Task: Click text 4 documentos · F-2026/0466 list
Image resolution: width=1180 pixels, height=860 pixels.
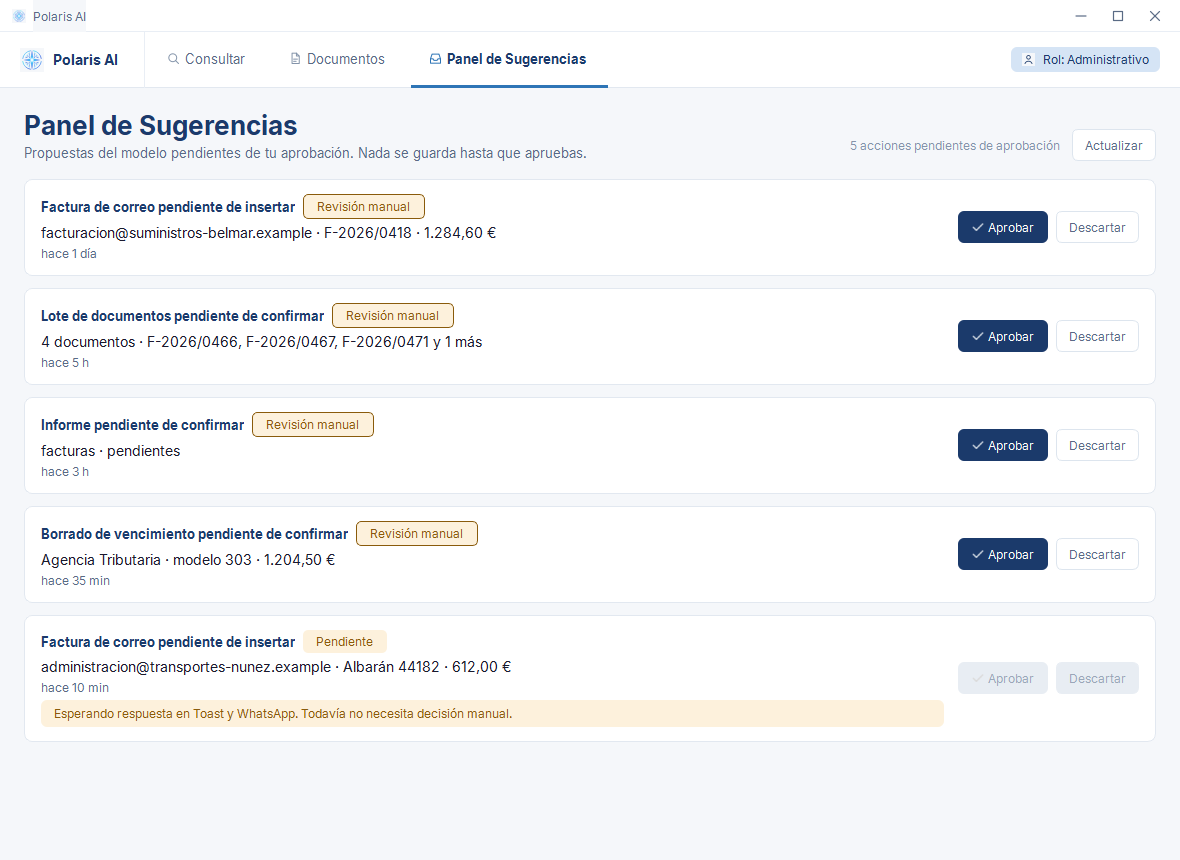Action: coord(261,342)
